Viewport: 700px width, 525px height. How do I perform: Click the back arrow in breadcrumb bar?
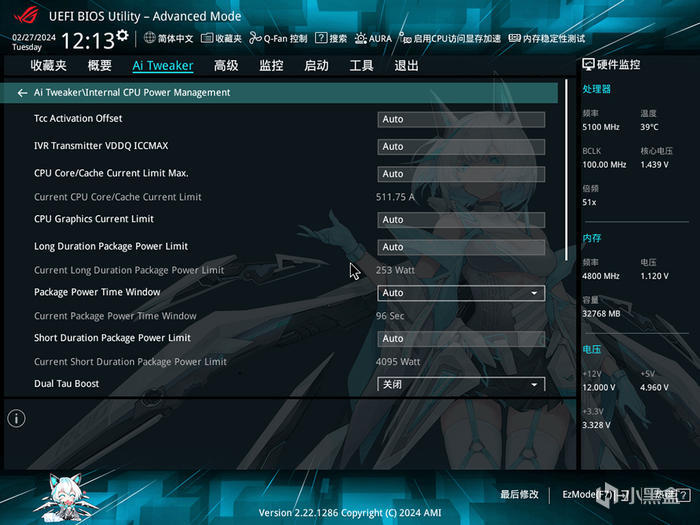22,93
